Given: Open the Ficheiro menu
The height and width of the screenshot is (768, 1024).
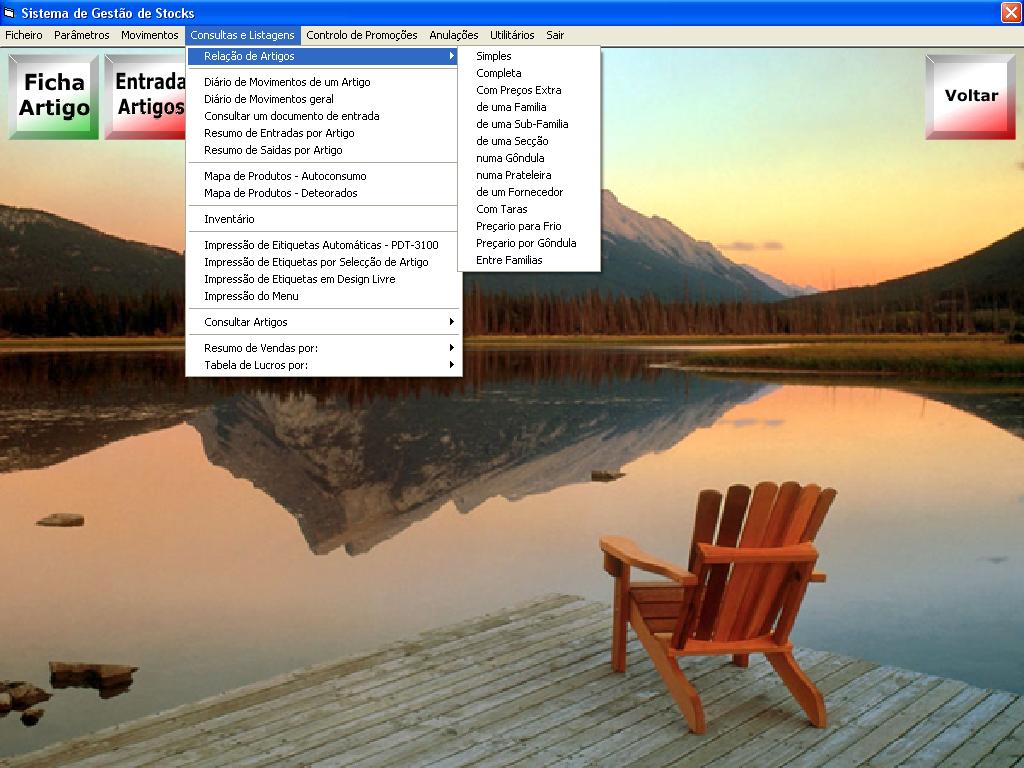Looking at the screenshot, I should [24, 35].
